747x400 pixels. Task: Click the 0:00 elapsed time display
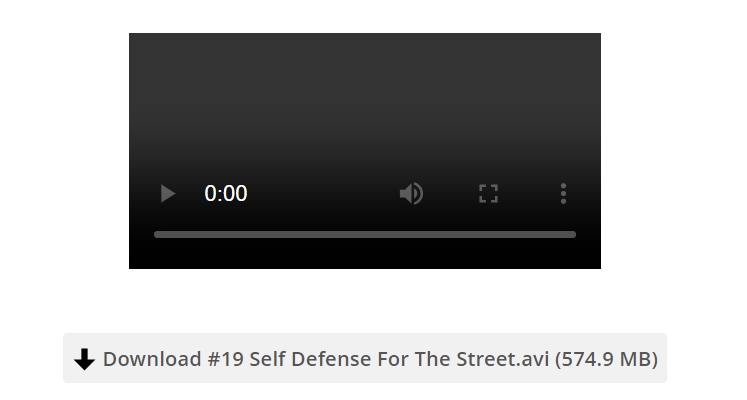(x=226, y=194)
